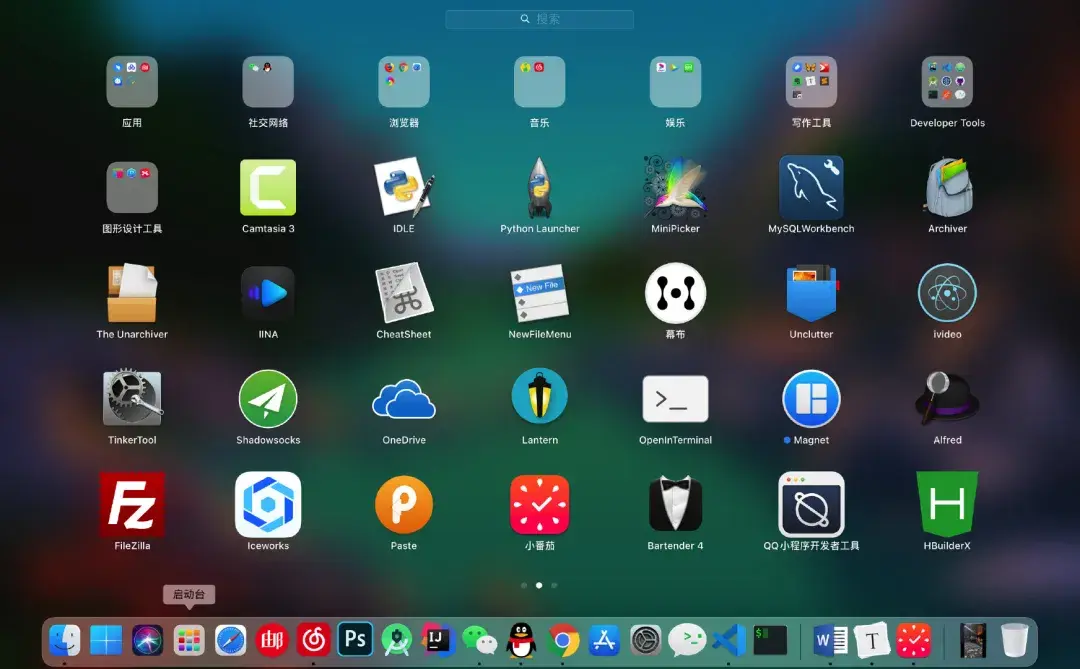Screen dimensions: 1080x669
Task: Launch the ivideo app
Action: point(947,293)
